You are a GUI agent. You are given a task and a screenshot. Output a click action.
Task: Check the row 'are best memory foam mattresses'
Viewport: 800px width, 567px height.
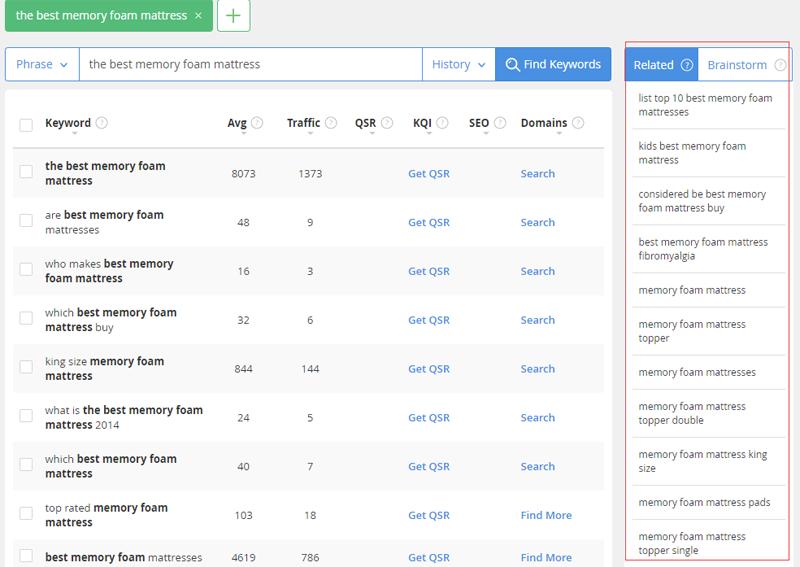pos(26,220)
